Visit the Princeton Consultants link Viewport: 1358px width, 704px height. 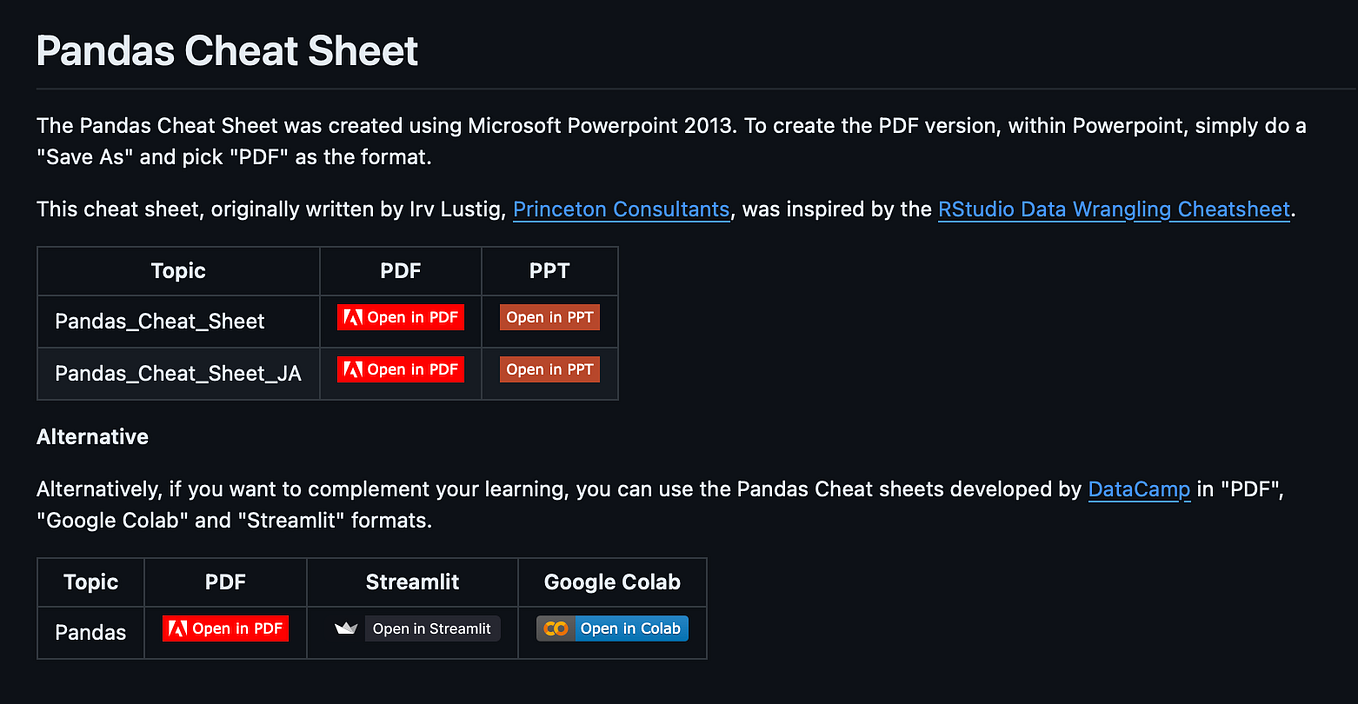[621, 209]
